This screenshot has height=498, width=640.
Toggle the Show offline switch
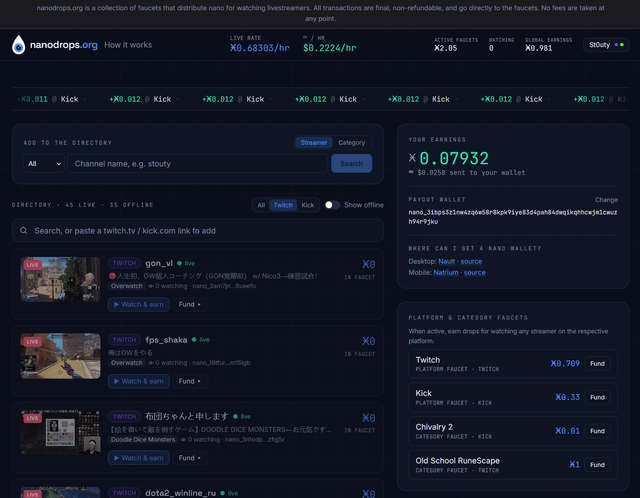[332, 205]
